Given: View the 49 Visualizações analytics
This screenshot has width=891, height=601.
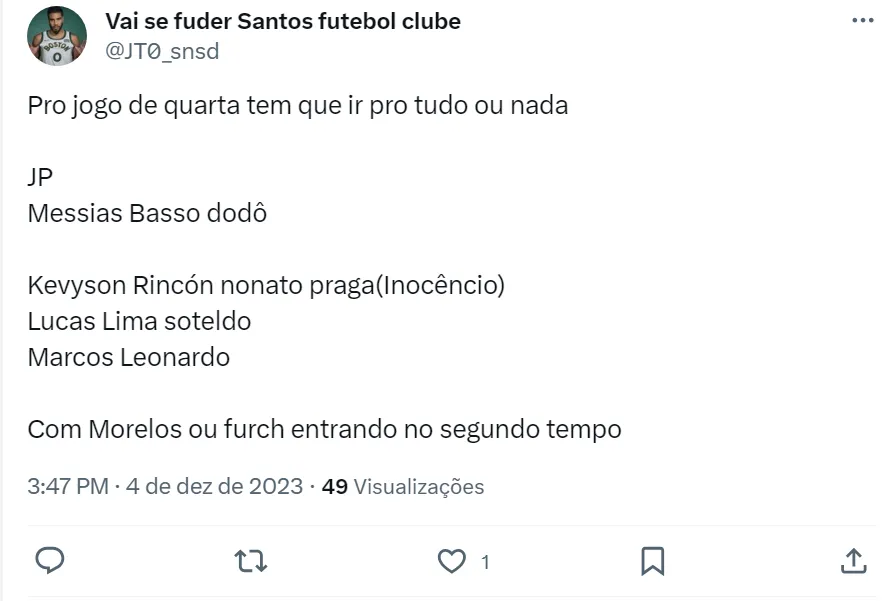Looking at the screenshot, I should point(403,487).
